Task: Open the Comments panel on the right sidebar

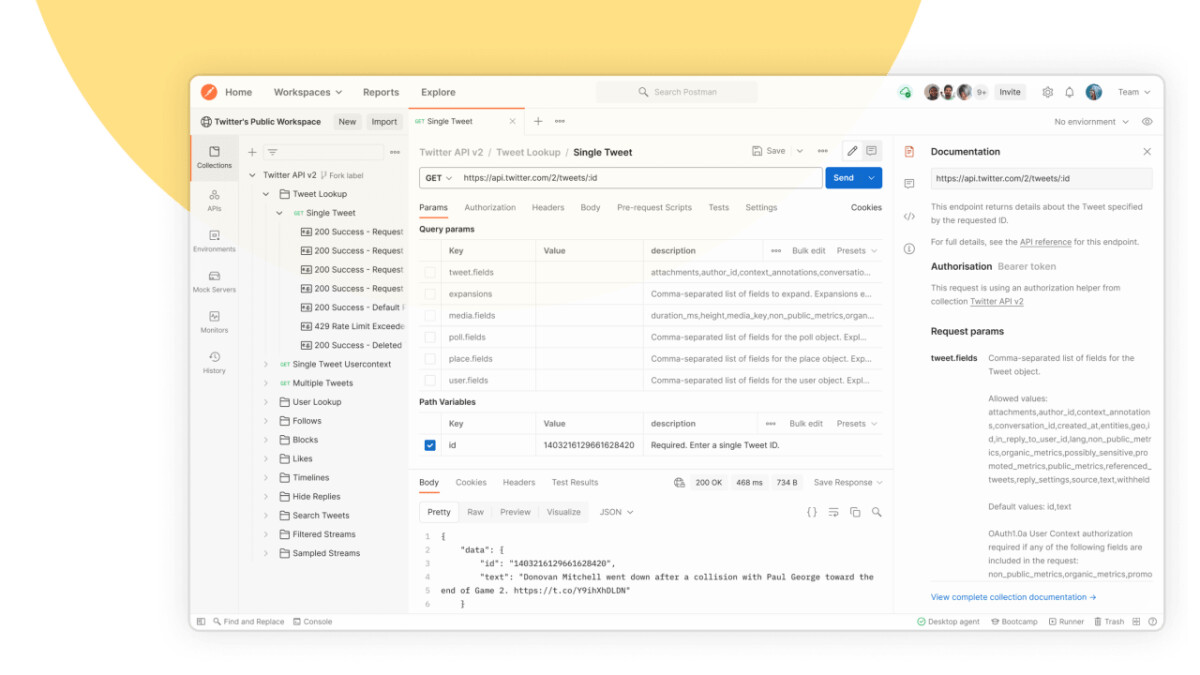Action: tap(909, 183)
